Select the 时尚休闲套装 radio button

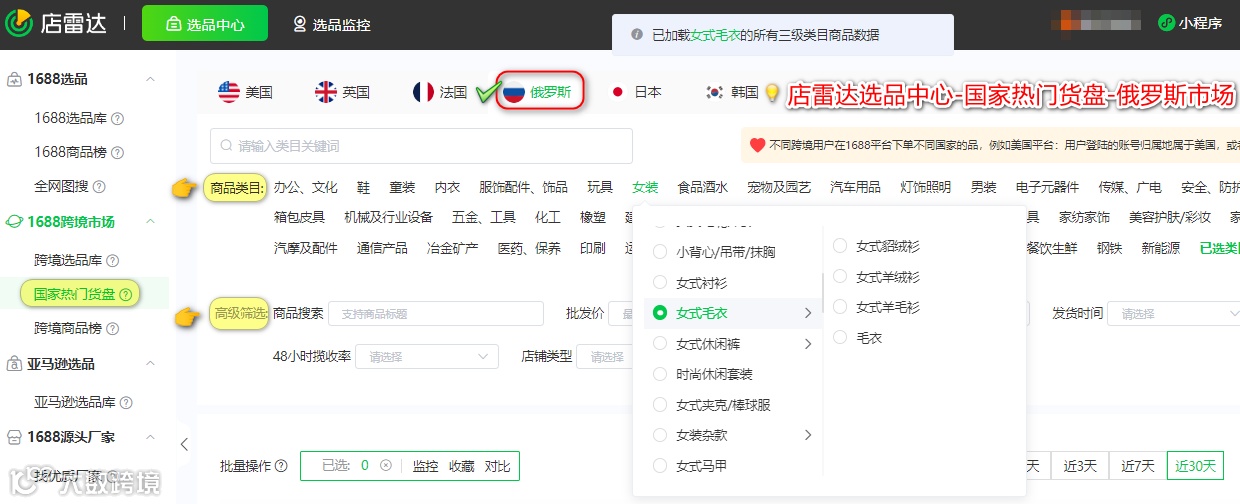point(660,375)
